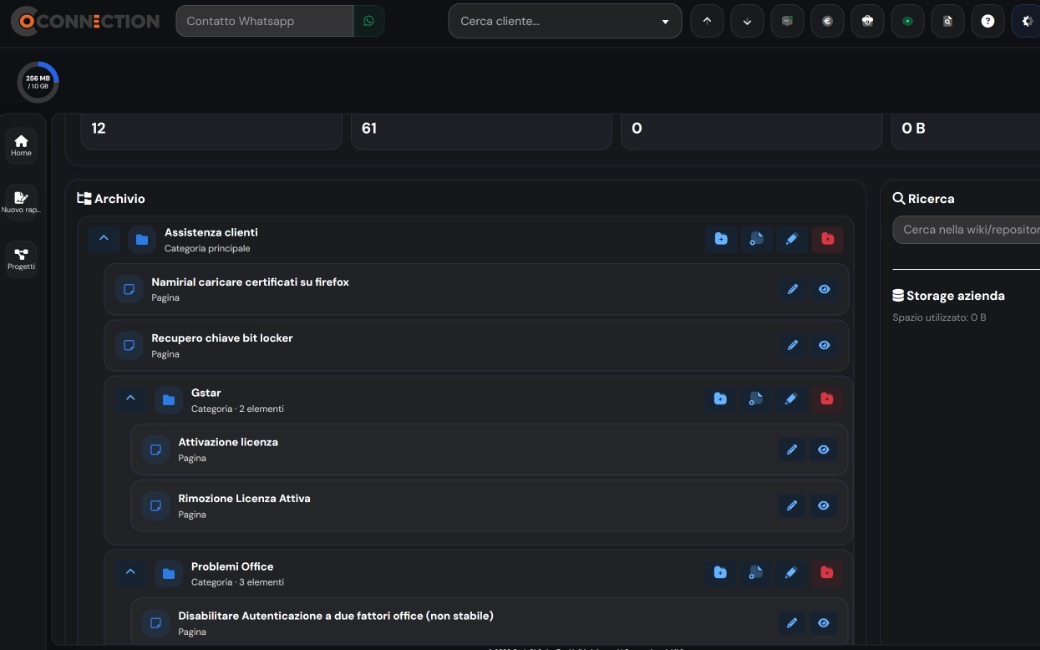Click the briefcase toolbar icon

pos(868,21)
